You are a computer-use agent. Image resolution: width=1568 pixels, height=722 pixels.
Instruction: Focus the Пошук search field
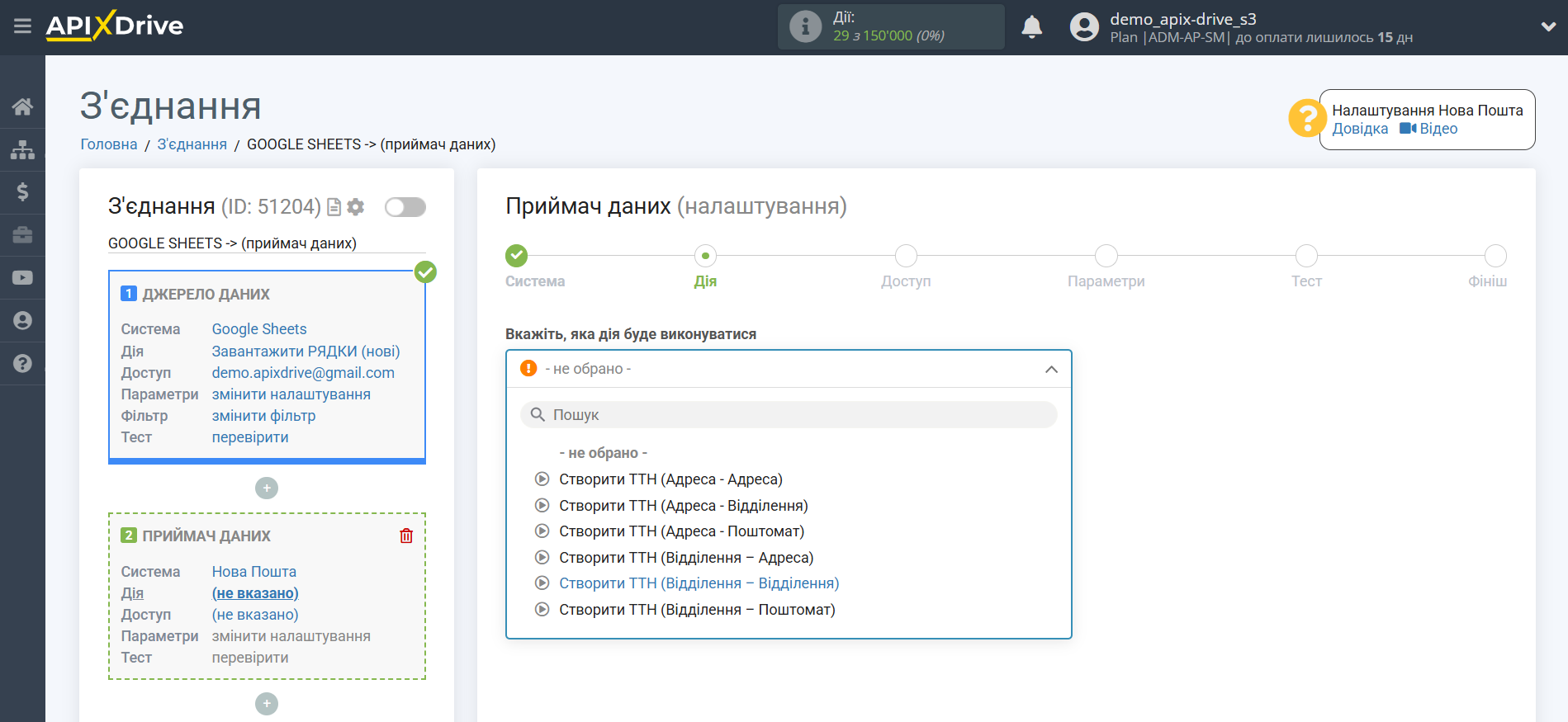789,414
